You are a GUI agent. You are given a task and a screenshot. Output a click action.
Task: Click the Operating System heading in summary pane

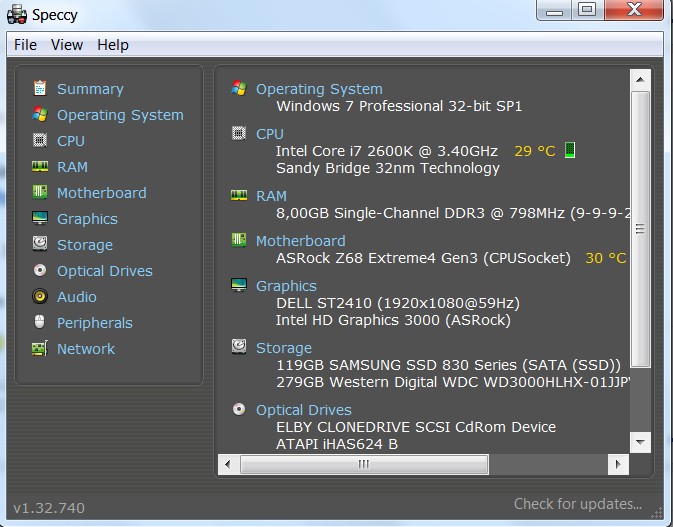pos(319,89)
